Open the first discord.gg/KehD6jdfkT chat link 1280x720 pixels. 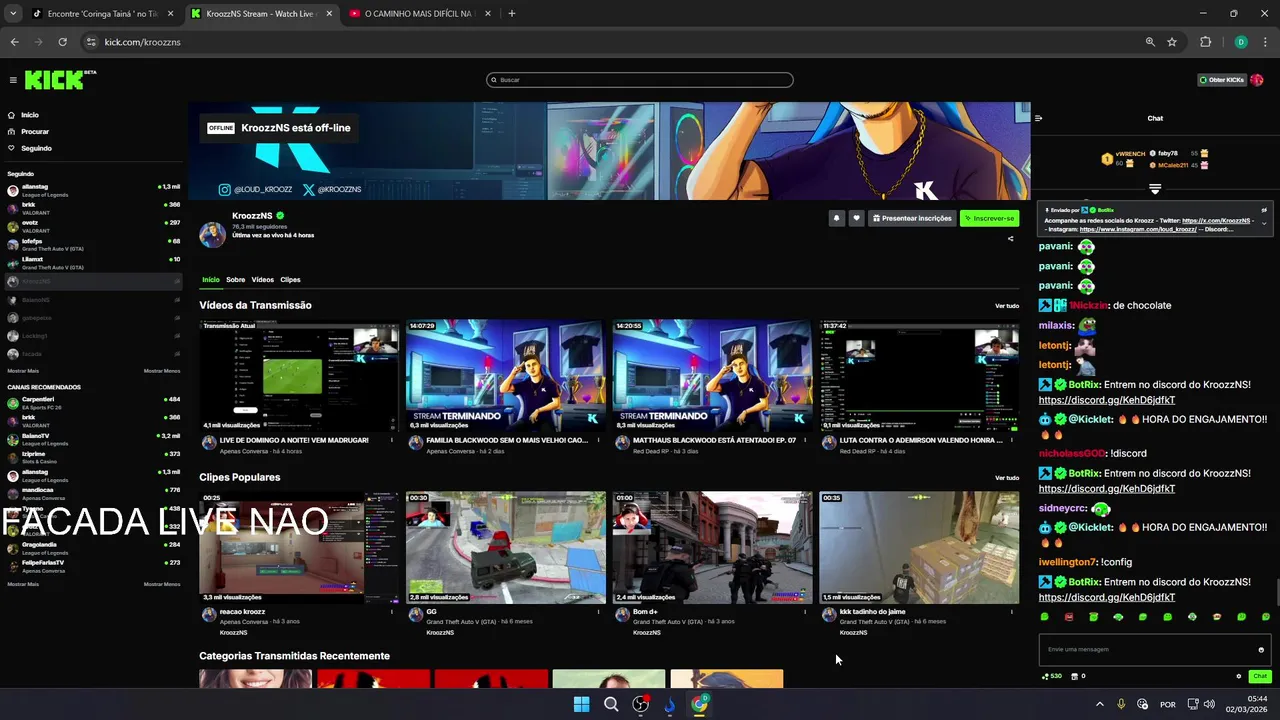tap(1107, 400)
